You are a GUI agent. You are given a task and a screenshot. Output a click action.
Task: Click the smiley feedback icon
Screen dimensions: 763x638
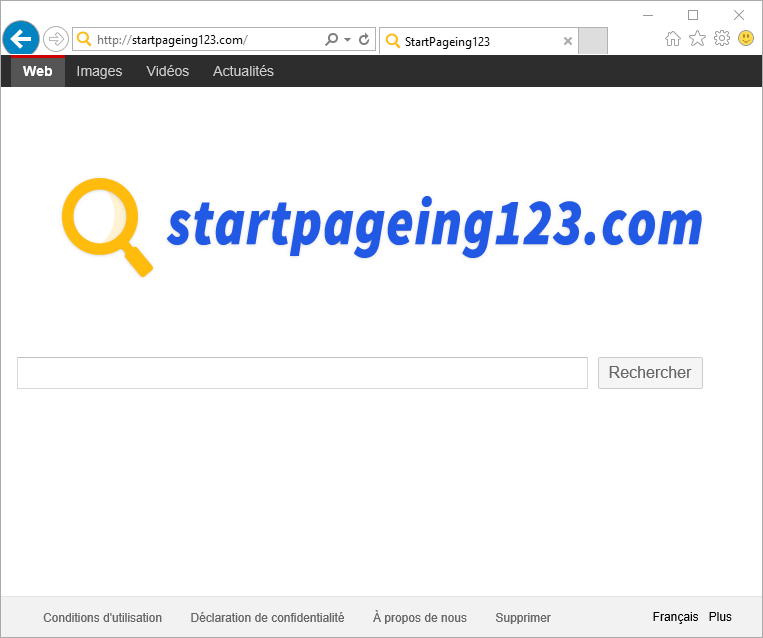(745, 38)
